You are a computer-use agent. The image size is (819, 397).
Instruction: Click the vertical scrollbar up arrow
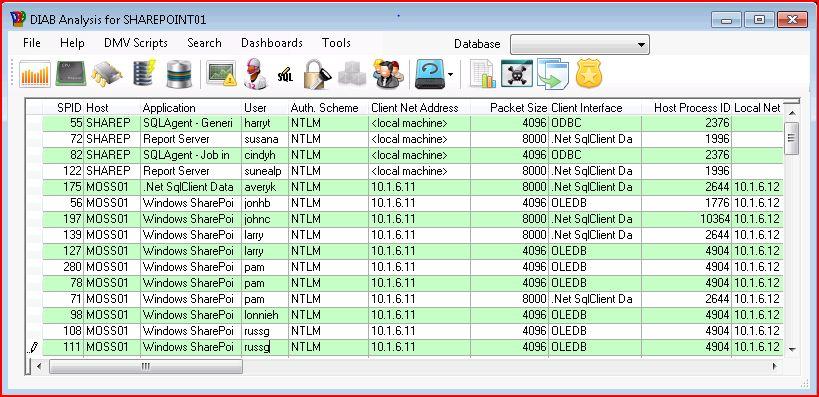tap(791, 113)
